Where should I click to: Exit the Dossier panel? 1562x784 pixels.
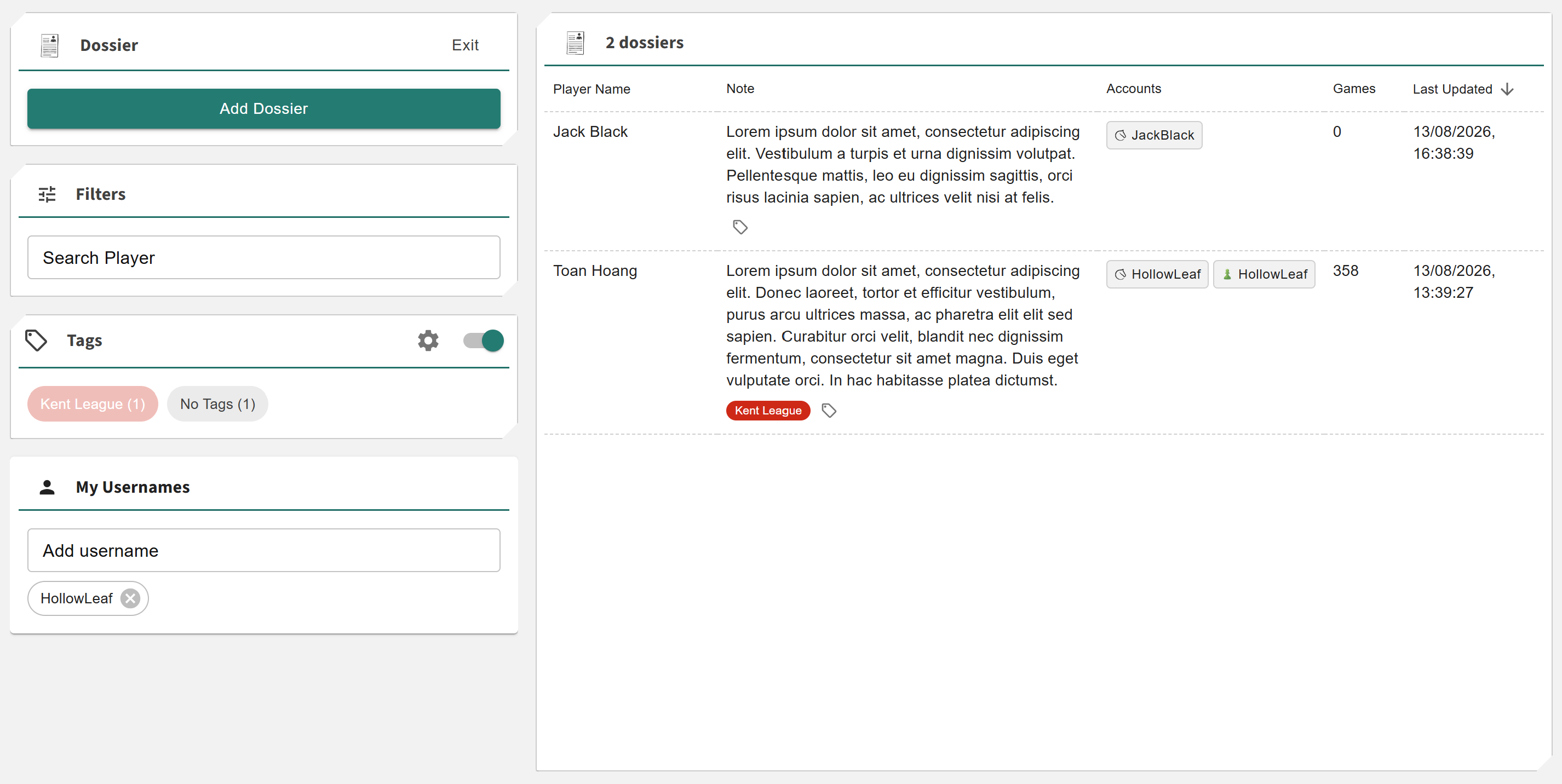(x=465, y=45)
